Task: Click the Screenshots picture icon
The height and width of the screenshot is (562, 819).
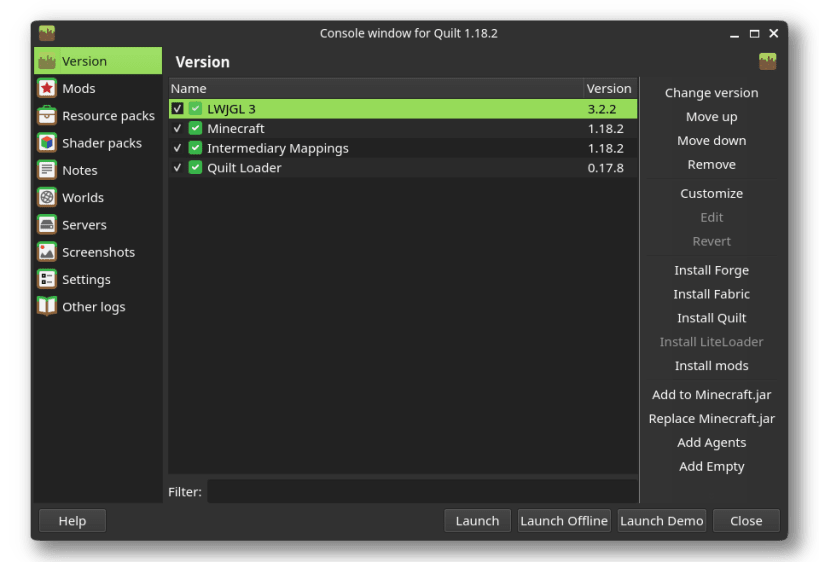Action: coord(47,252)
